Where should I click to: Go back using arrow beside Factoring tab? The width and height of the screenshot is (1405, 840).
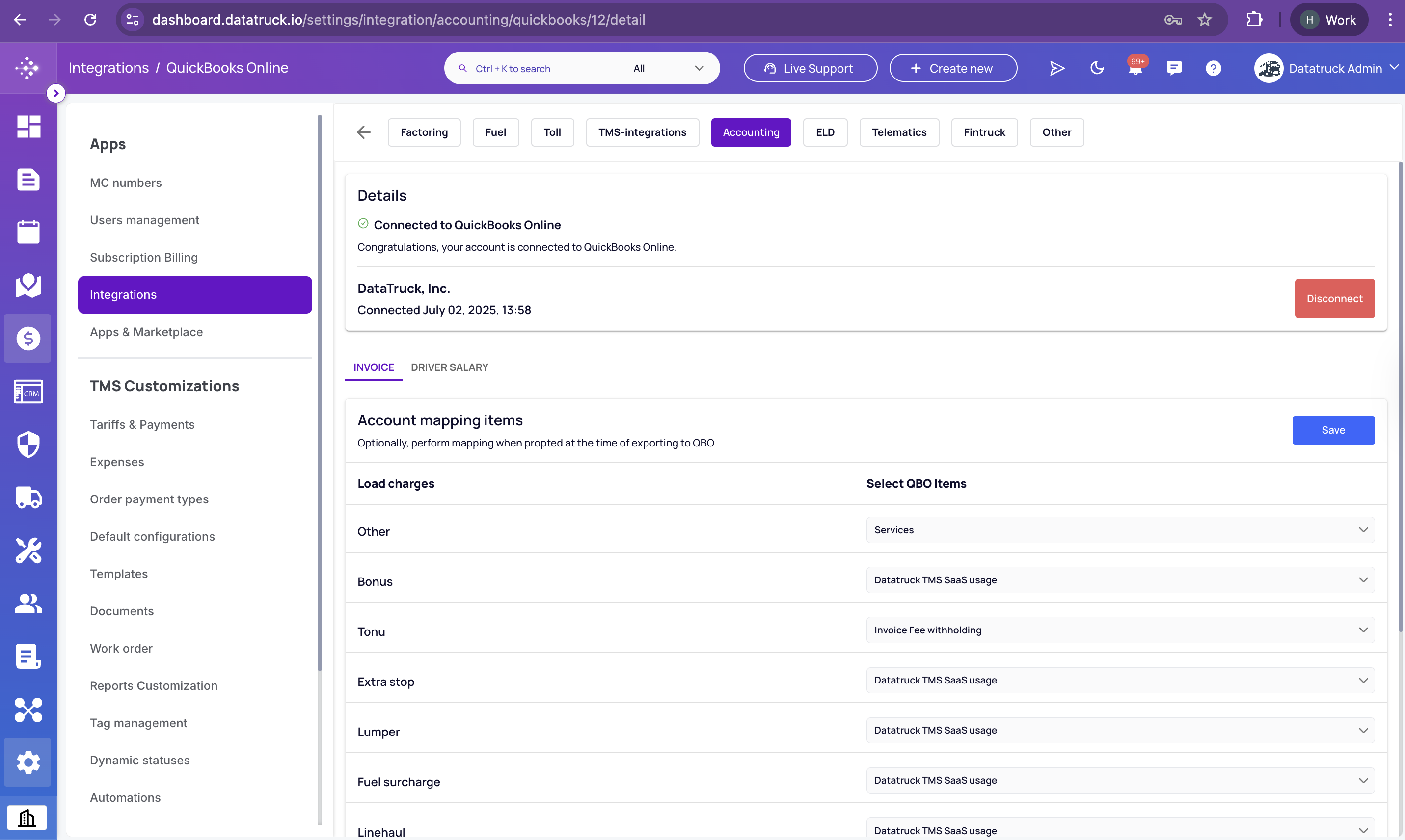(364, 132)
